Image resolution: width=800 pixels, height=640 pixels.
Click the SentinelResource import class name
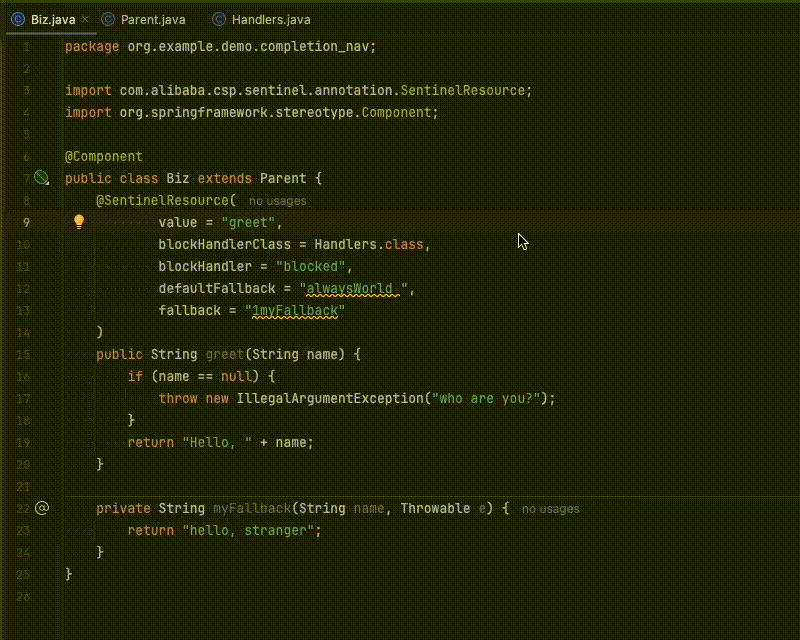(463, 90)
